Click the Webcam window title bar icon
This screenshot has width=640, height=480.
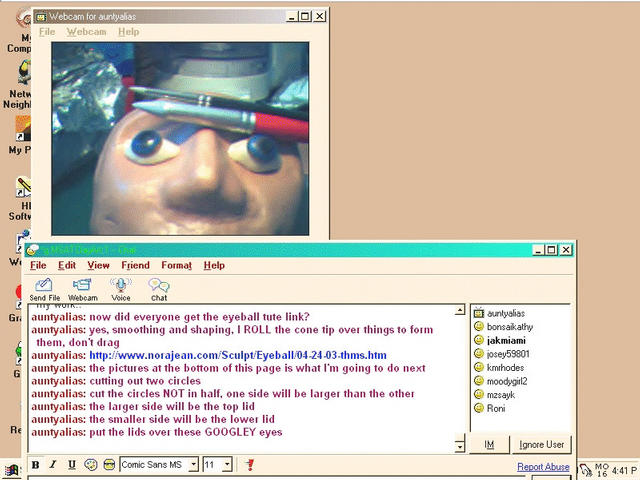(41, 17)
